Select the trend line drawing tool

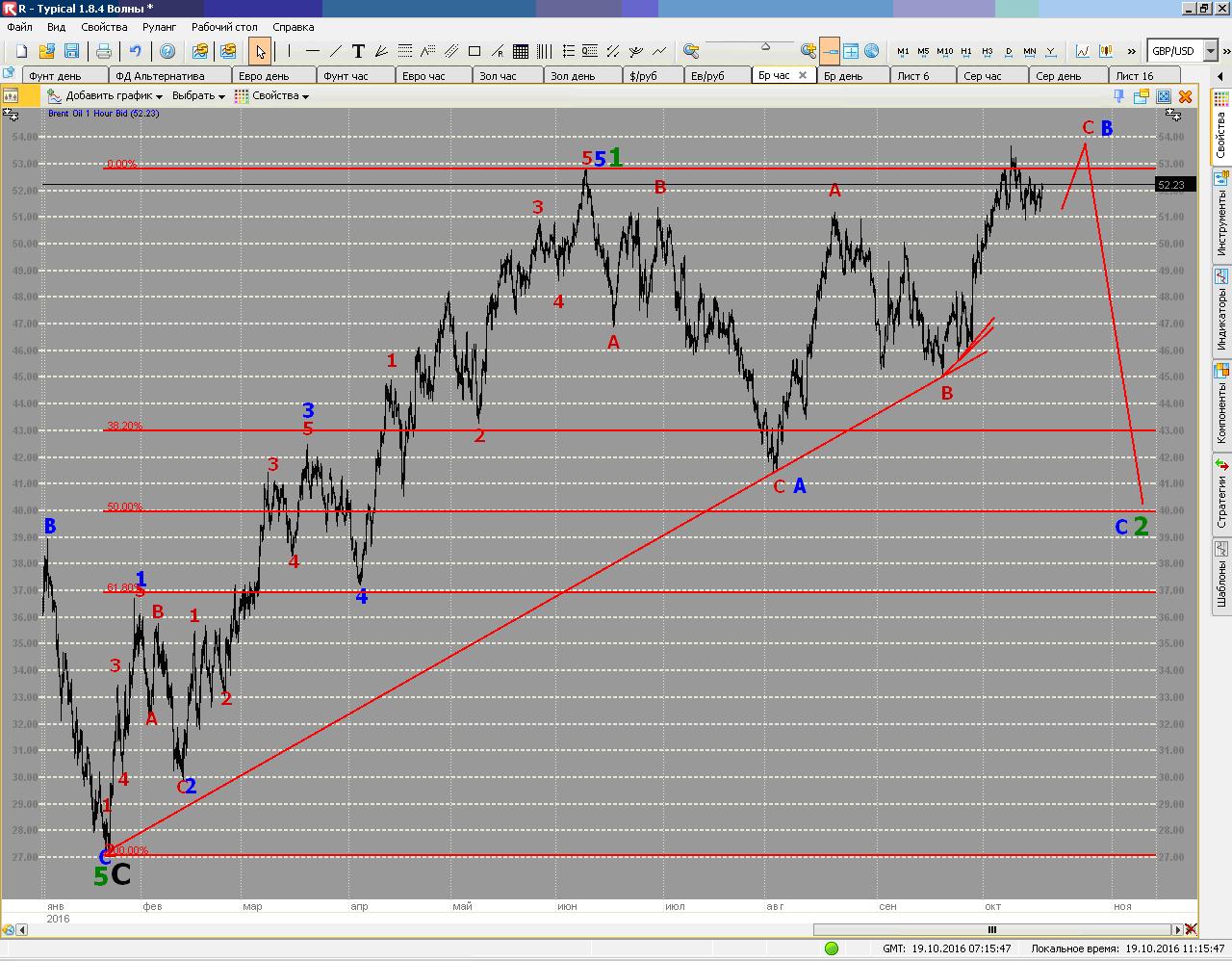click(335, 51)
